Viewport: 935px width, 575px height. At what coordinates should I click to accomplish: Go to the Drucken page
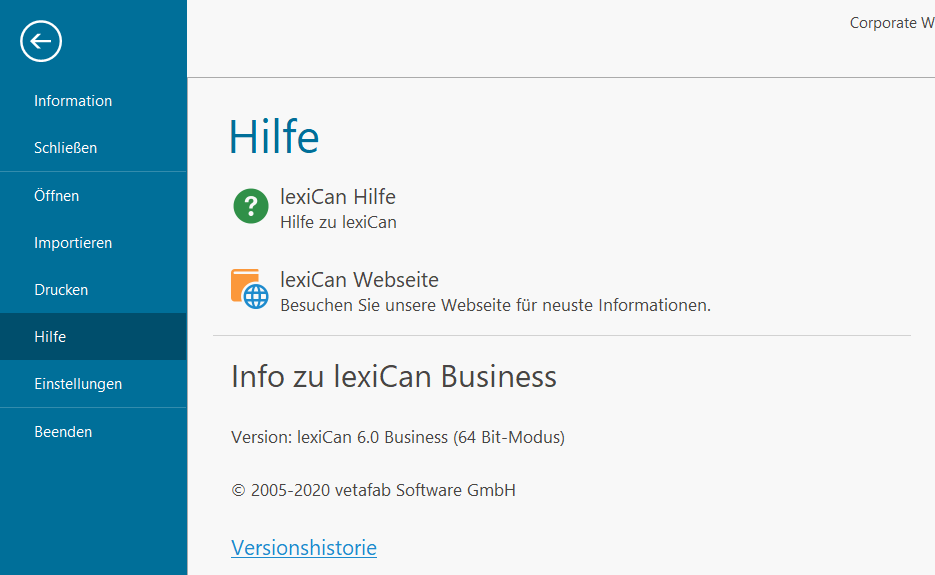click(93, 290)
